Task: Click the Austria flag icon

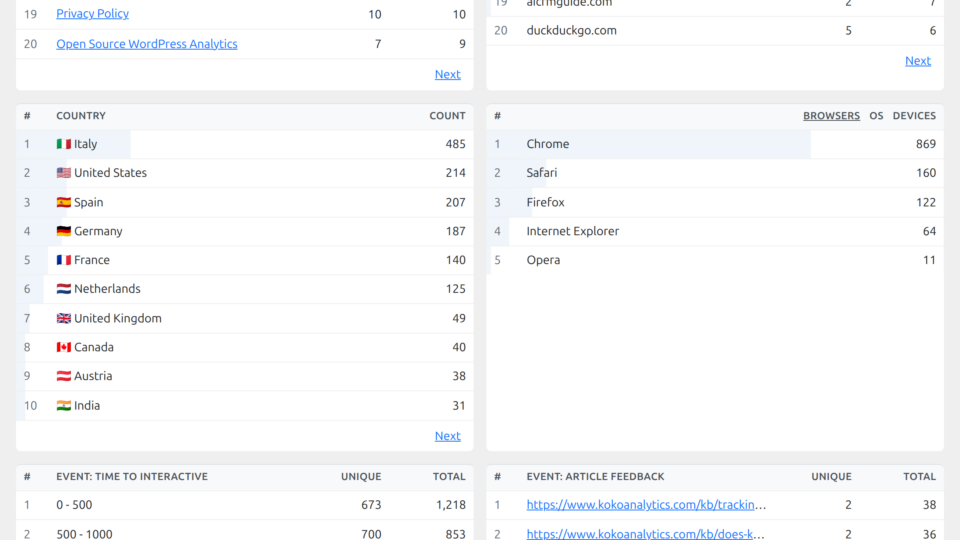Action: click(64, 376)
